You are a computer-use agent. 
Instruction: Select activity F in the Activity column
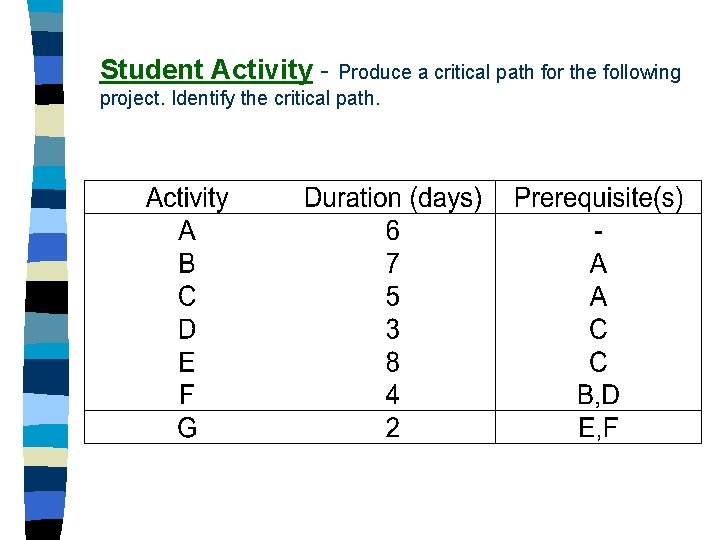(187, 395)
